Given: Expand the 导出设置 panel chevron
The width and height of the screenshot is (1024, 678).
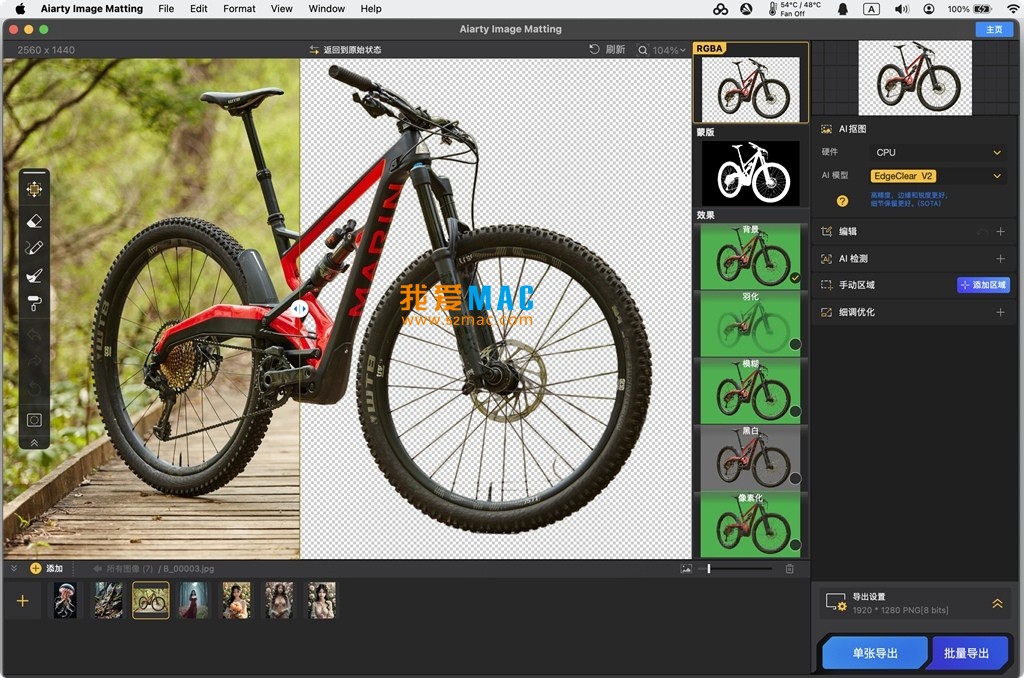Looking at the screenshot, I should click(997, 604).
